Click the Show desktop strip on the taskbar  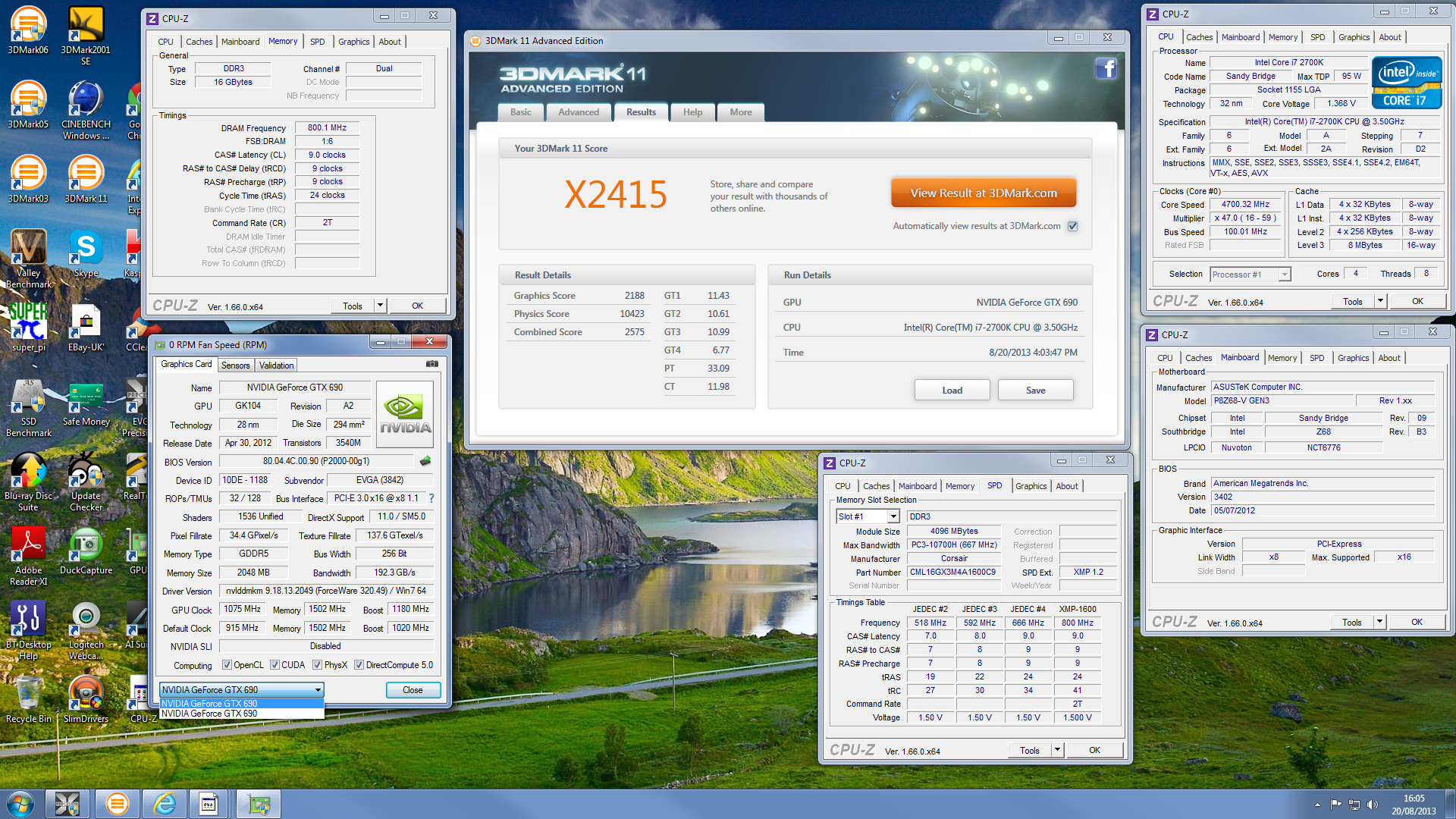pyautogui.click(x=1451, y=804)
